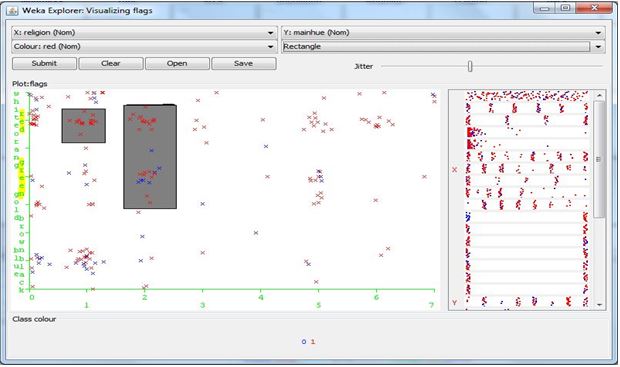Click the blue 0 class colour label

304,341
